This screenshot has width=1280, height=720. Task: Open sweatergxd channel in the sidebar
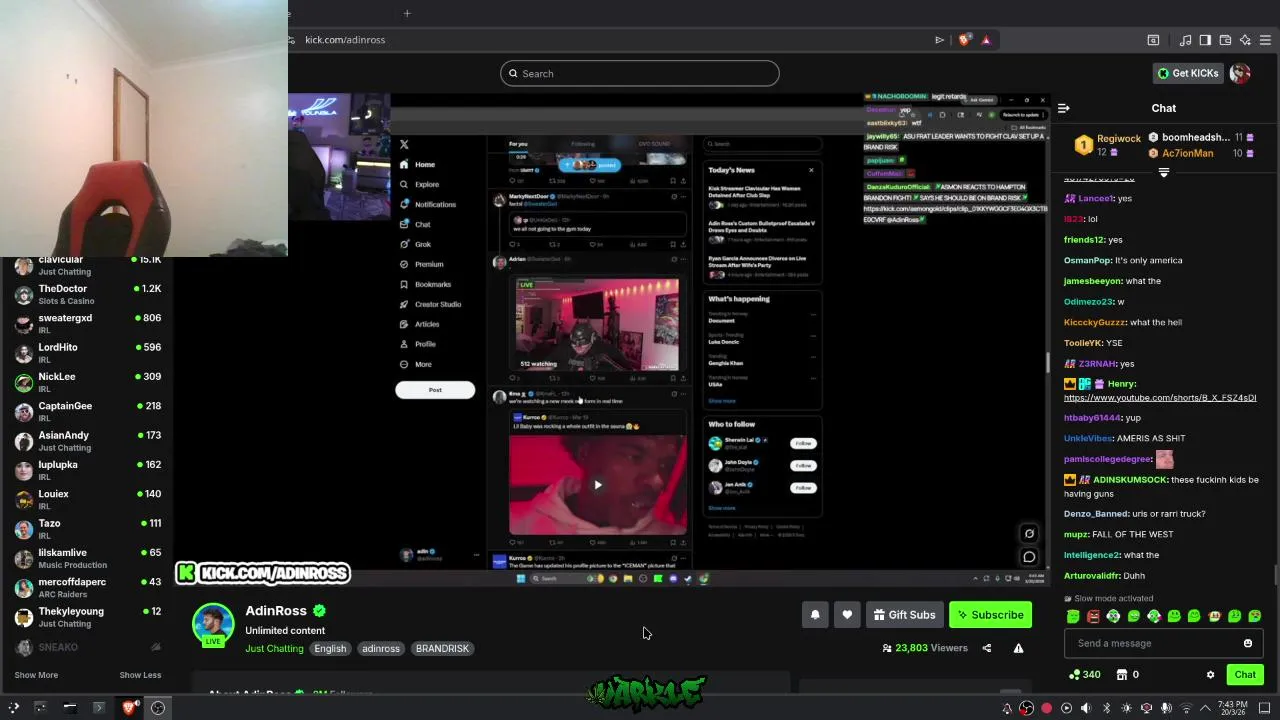coord(87,323)
